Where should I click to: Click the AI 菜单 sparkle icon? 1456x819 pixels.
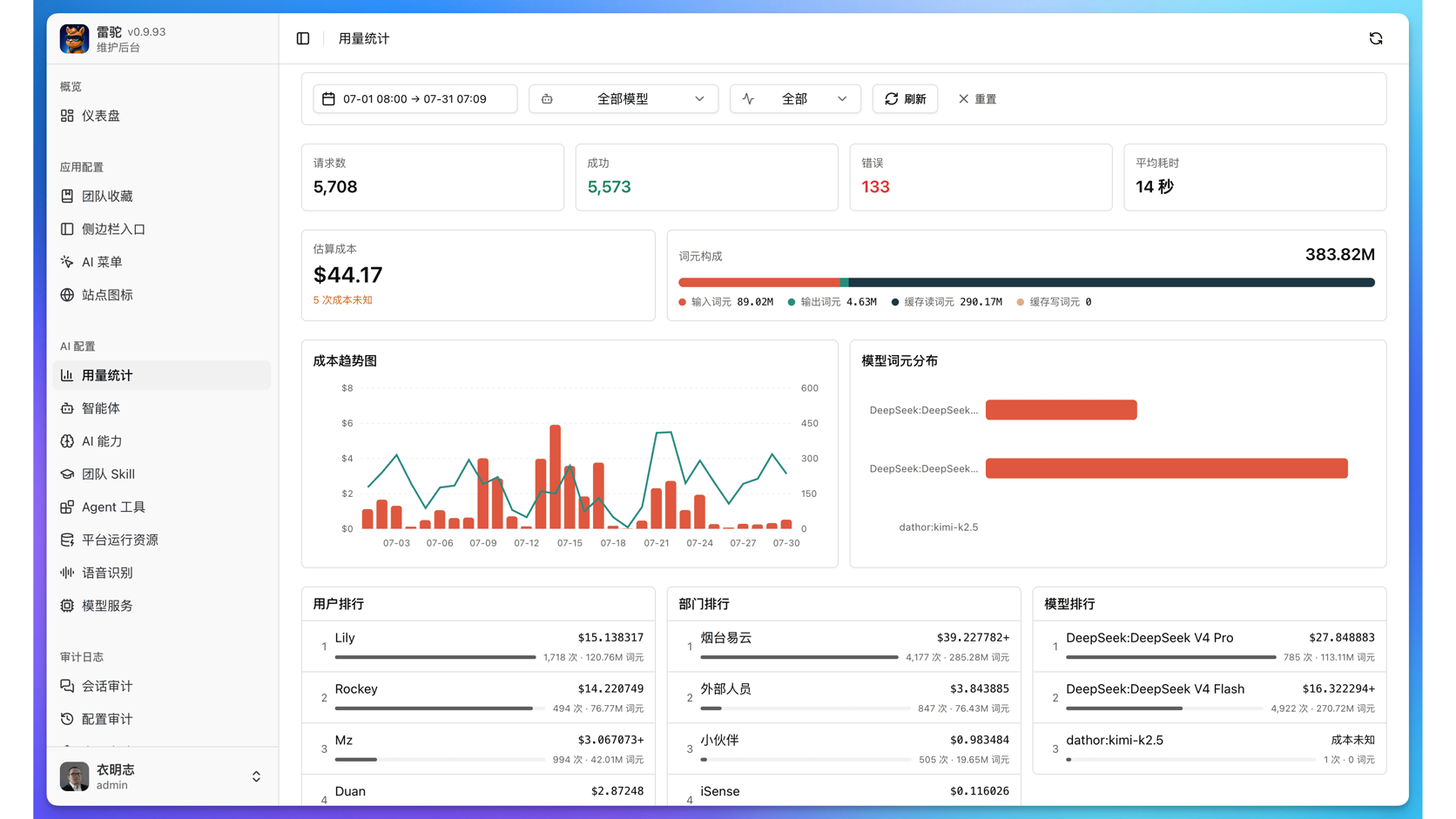(67, 262)
